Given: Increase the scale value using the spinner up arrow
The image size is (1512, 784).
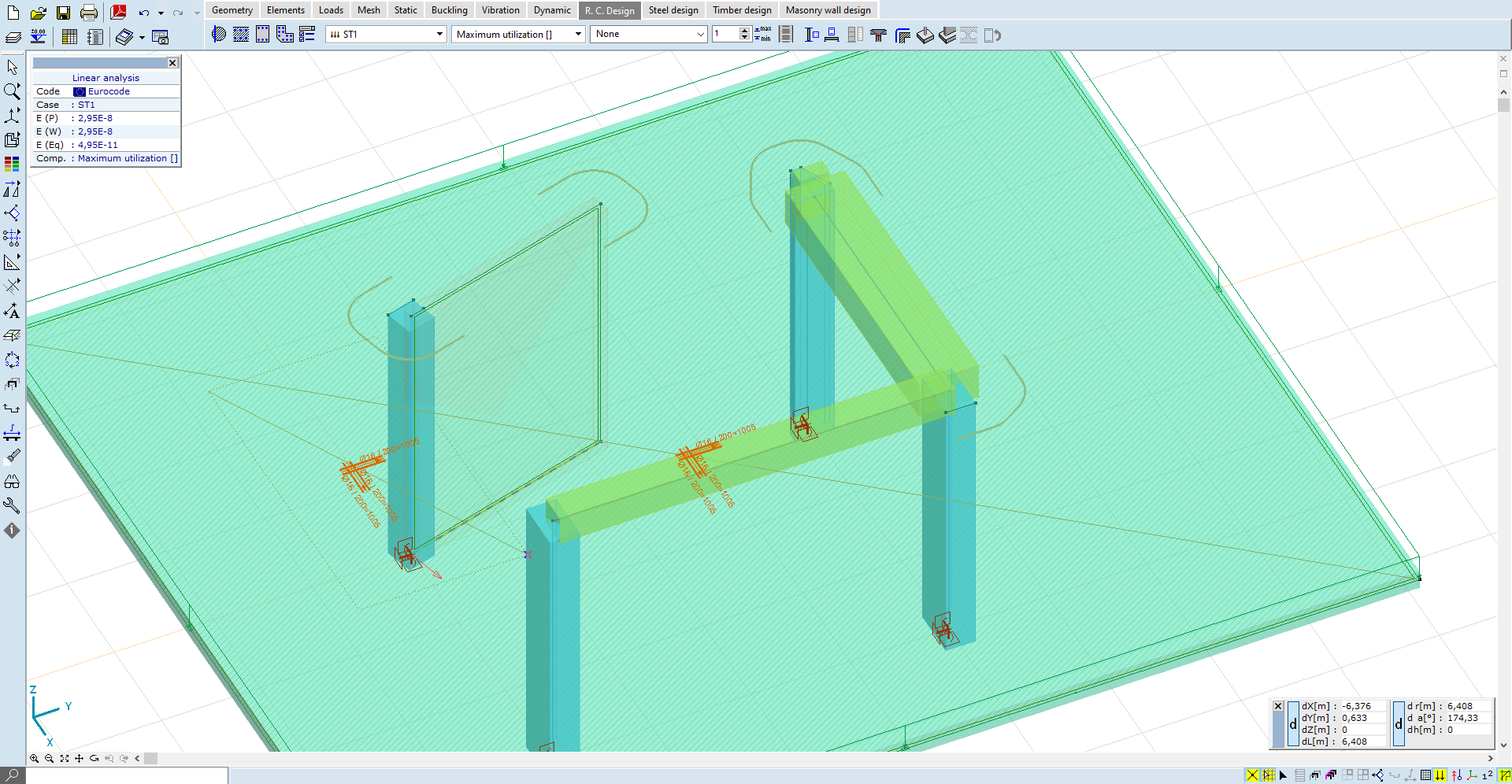Looking at the screenshot, I should pos(744,31).
